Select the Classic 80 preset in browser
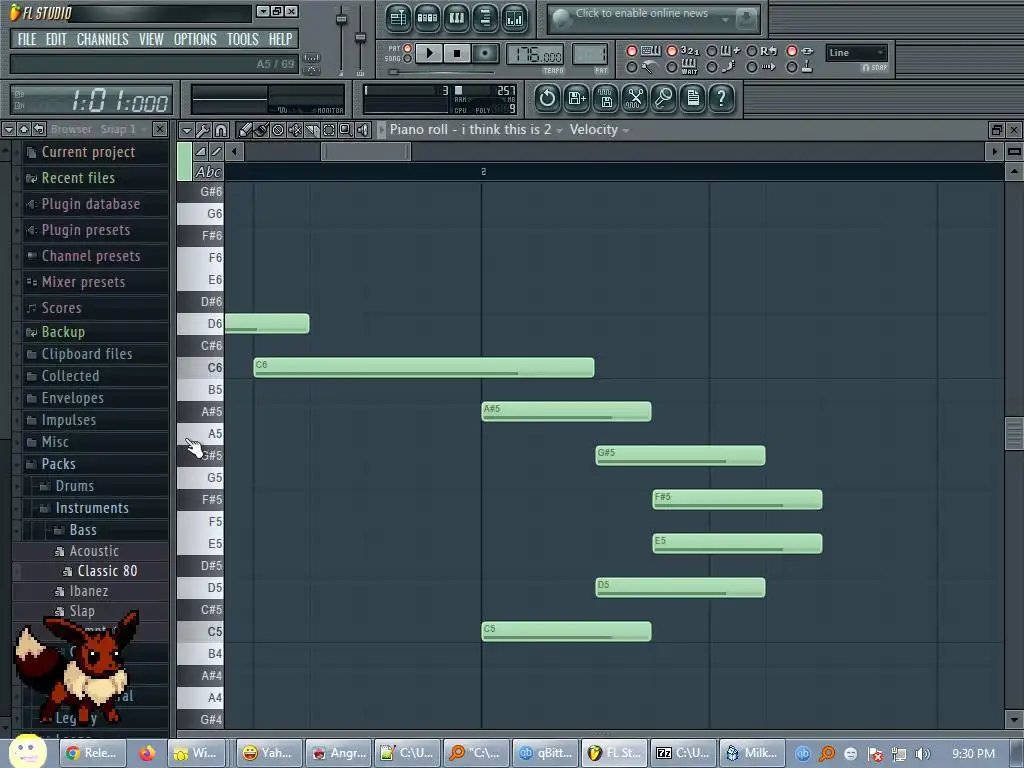Screen dimensions: 1024x768 (x=107, y=571)
